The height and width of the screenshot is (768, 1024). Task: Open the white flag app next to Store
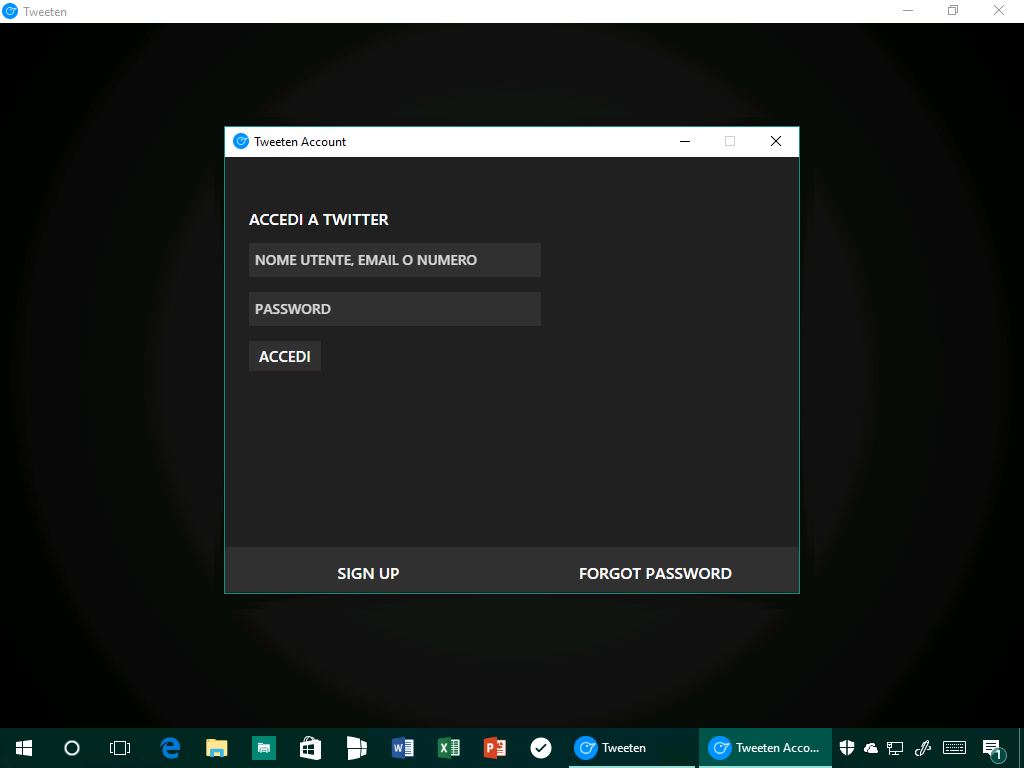click(357, 748)
